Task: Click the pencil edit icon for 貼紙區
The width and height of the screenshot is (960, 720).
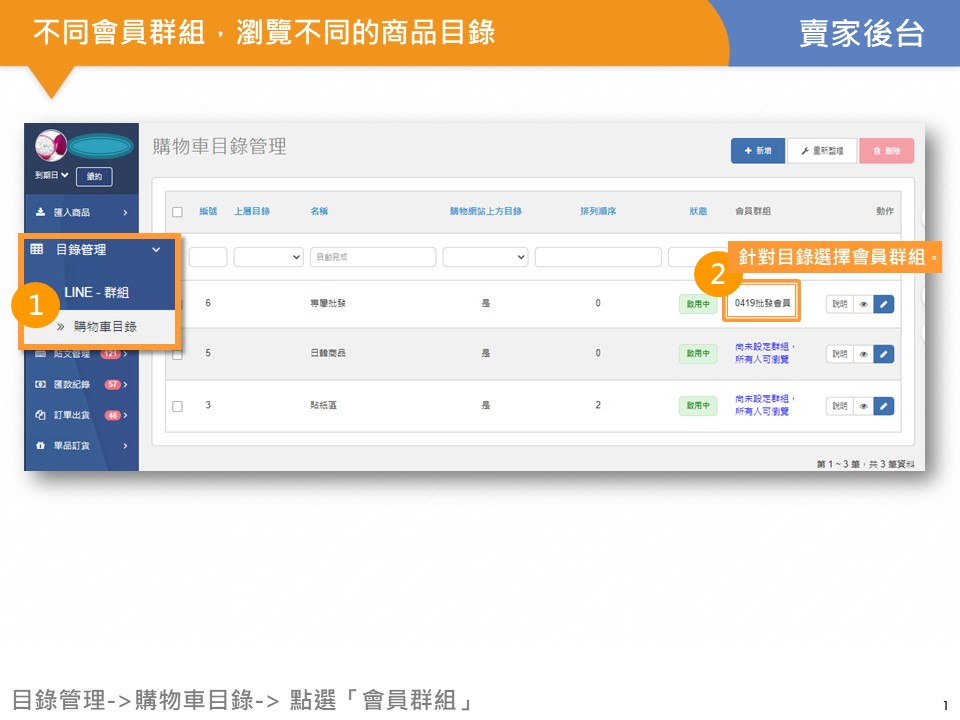Action: click(x=883, y=406)
